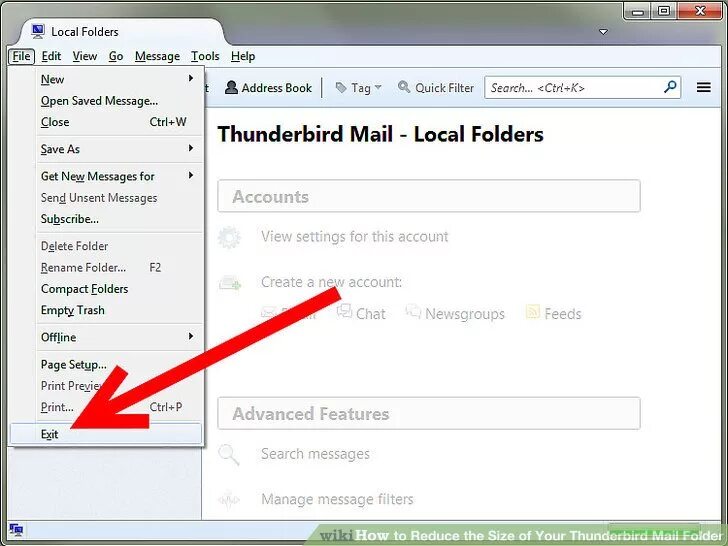Click the Create new account icon
The width and height of the screenshot is (728, 546).
(x=230, y=282)
